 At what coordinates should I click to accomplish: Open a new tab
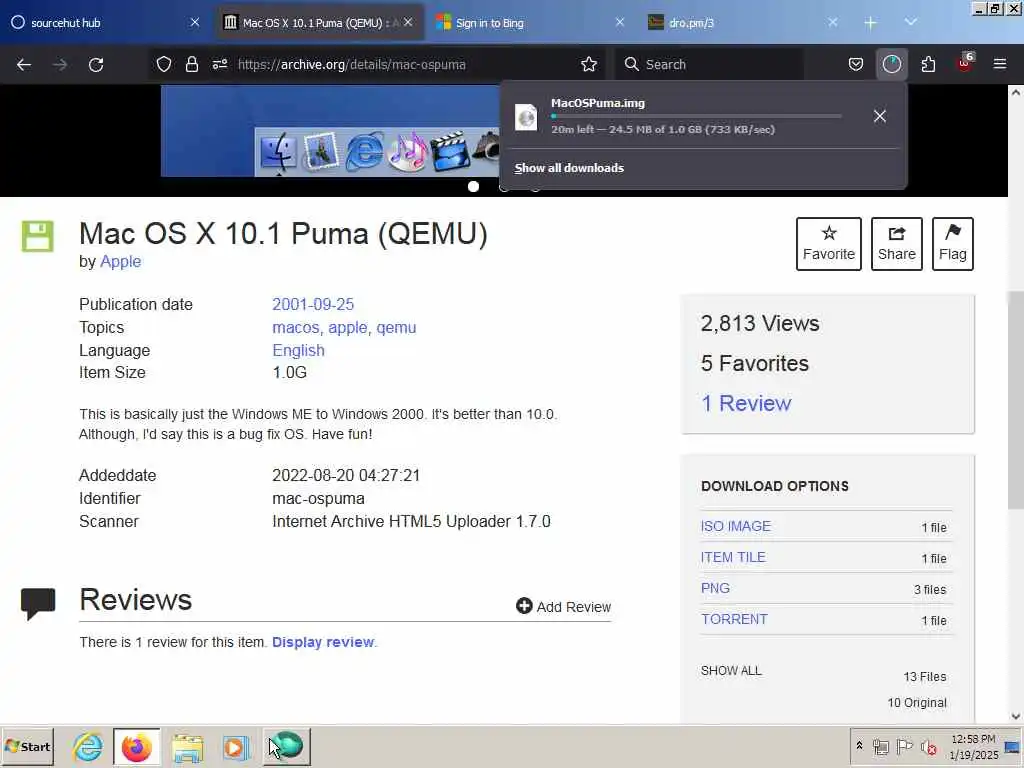870,23
